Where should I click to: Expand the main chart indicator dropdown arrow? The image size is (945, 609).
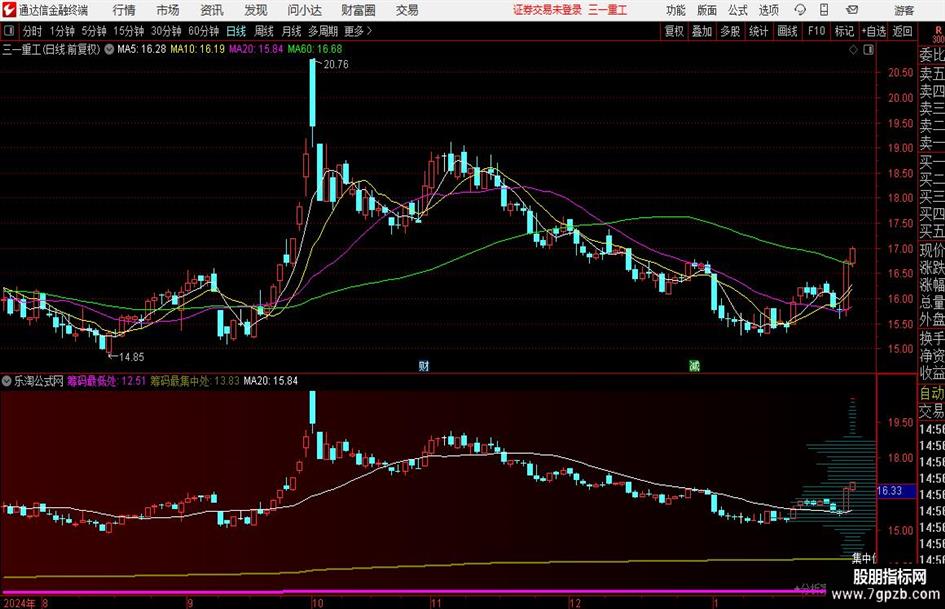point(109,49)
